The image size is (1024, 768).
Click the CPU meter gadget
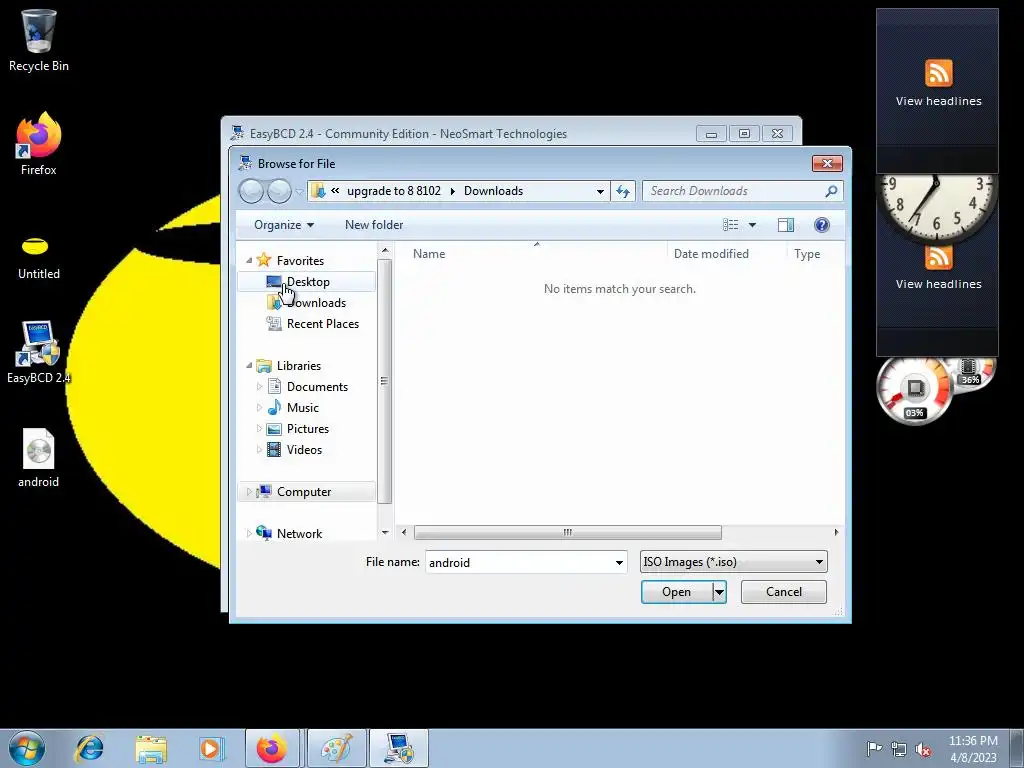tap(914, 391)
